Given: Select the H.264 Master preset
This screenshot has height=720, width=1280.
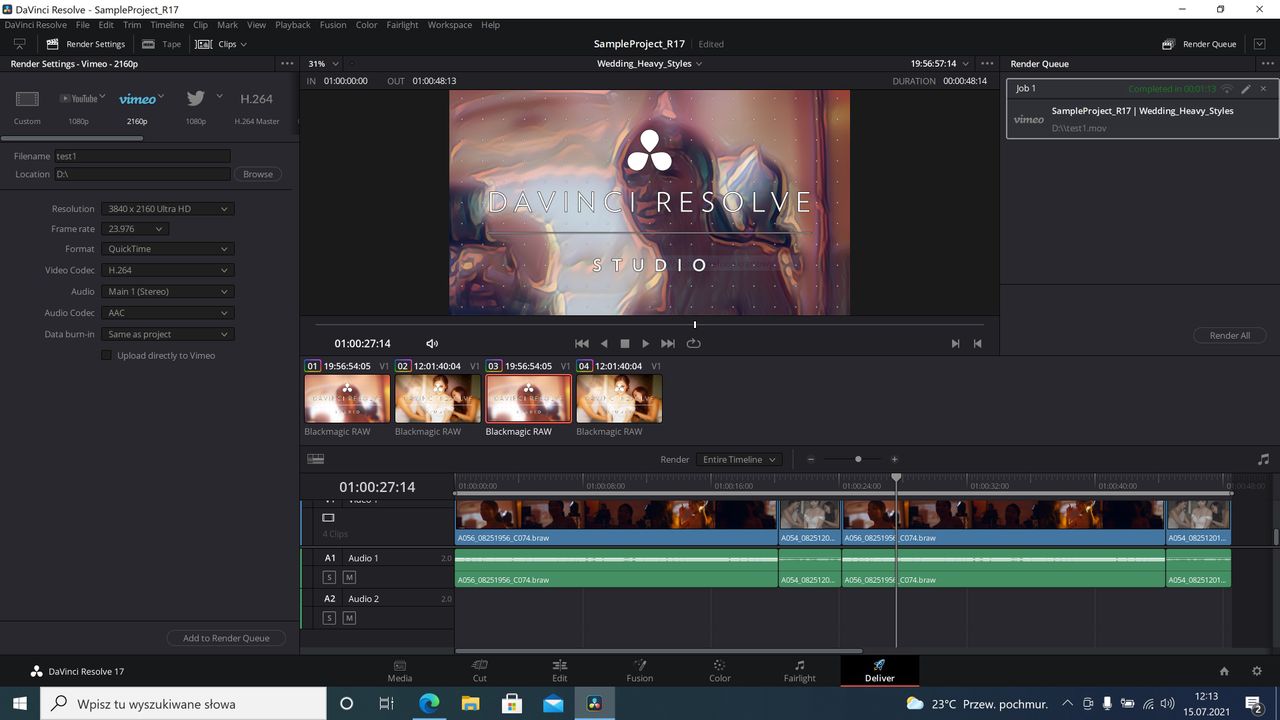Looking at the screenshot, I should click(257, 99).
